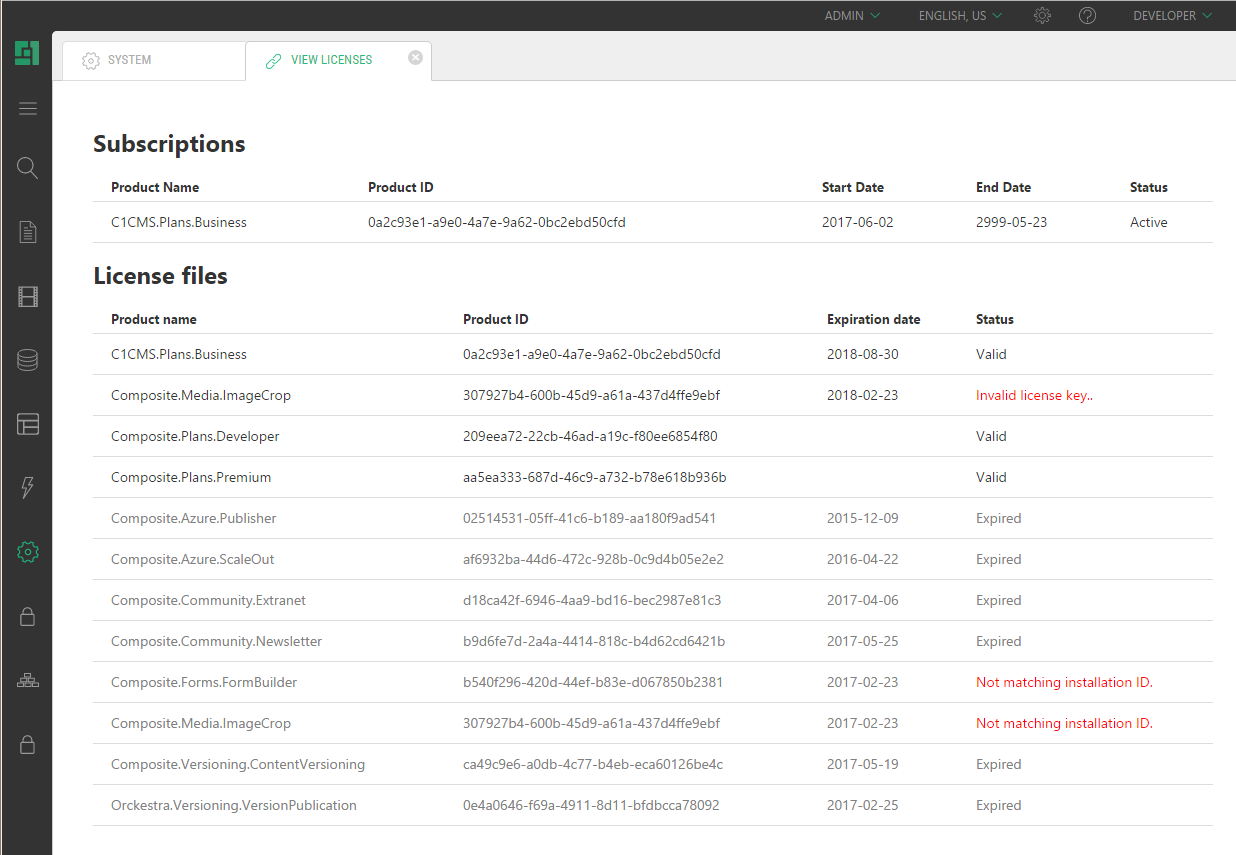Image resolution: width=1236 pixels, height=855 pixels.
Task: Open the Layout template icon in sidebar
Action: (28, 424)
